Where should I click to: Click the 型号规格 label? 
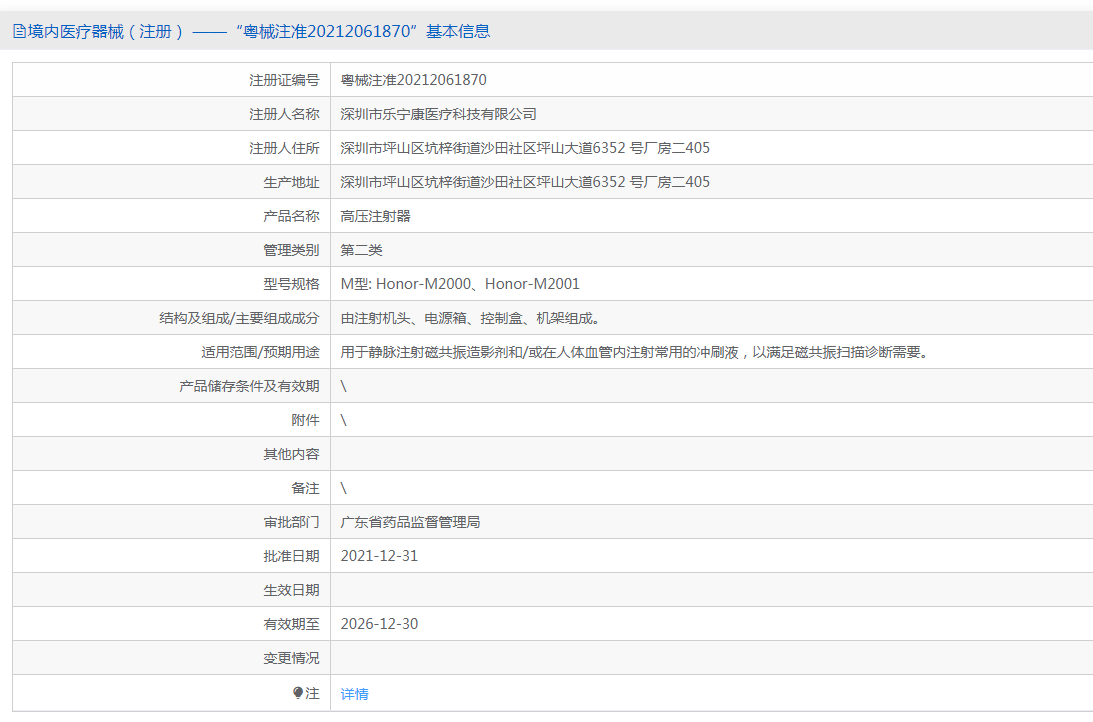(291, 284)
